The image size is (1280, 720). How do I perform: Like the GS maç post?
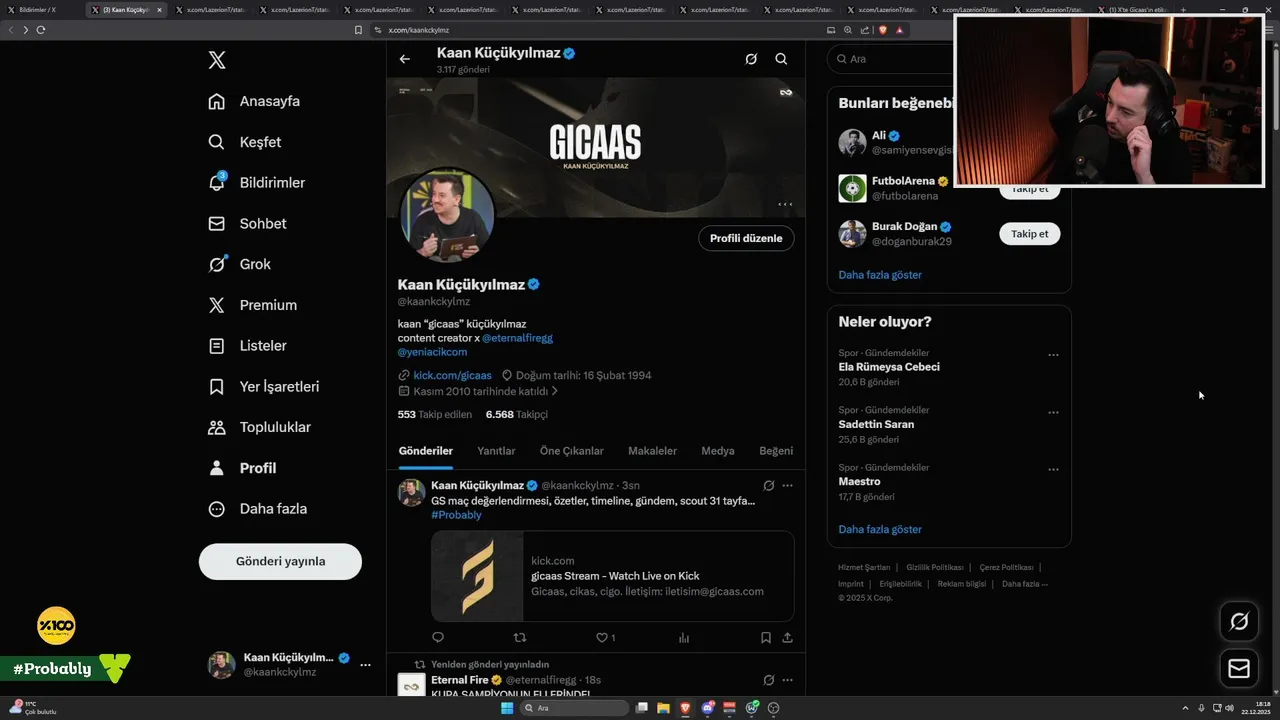602,637
